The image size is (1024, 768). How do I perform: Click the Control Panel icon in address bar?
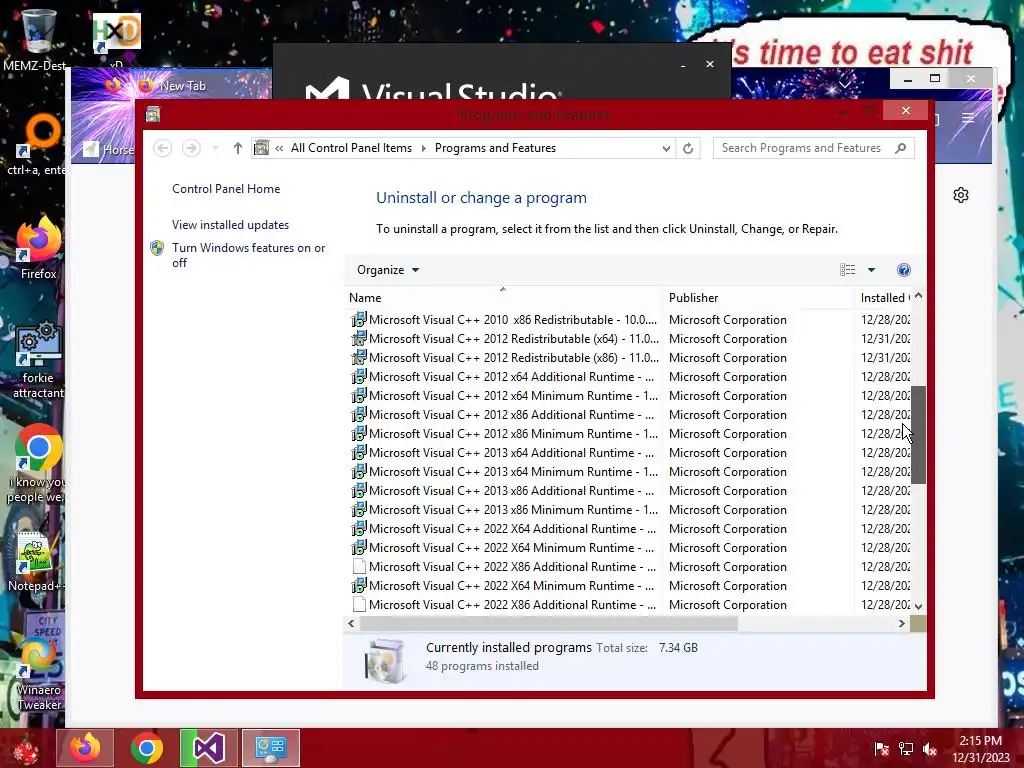coord(261,148)
